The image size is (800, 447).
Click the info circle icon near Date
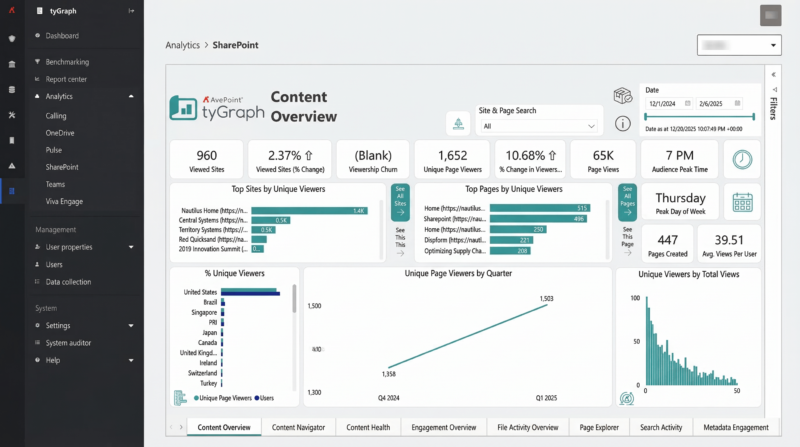(623, 124)
